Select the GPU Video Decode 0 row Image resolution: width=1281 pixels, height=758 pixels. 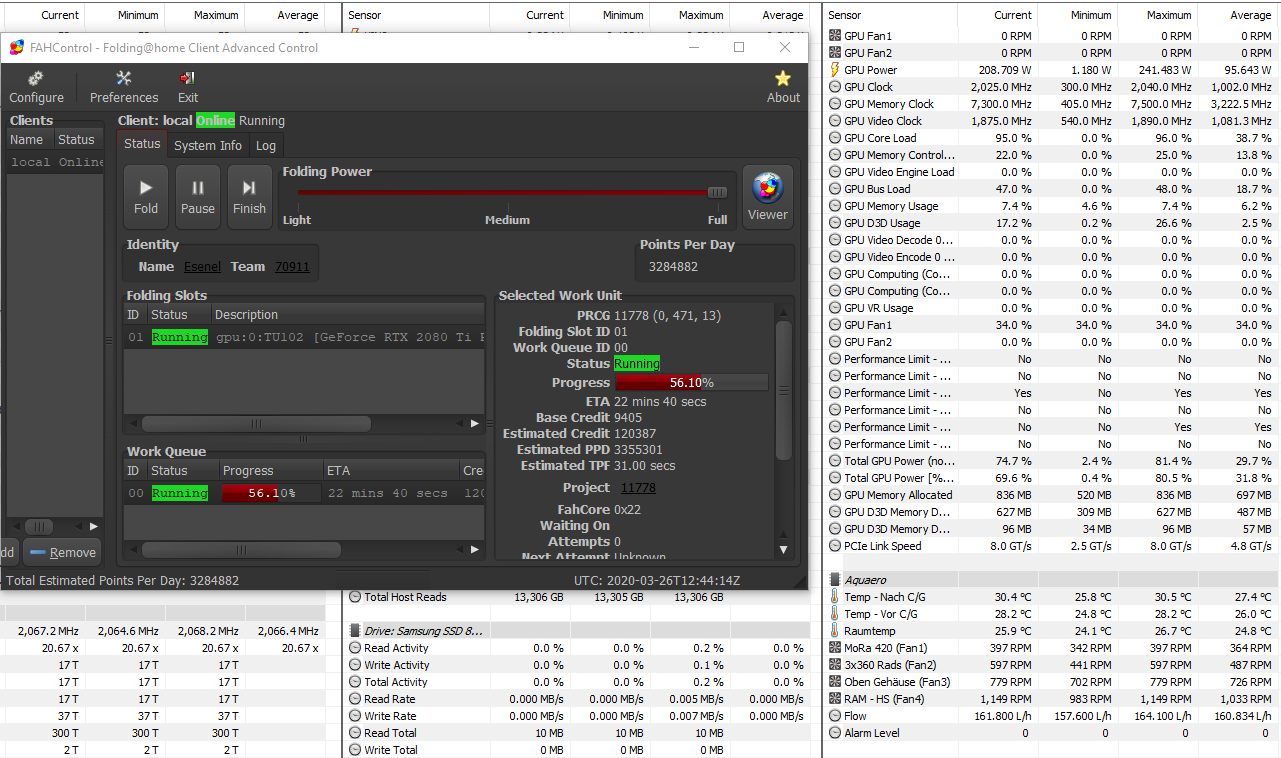tap(1052, 240)
